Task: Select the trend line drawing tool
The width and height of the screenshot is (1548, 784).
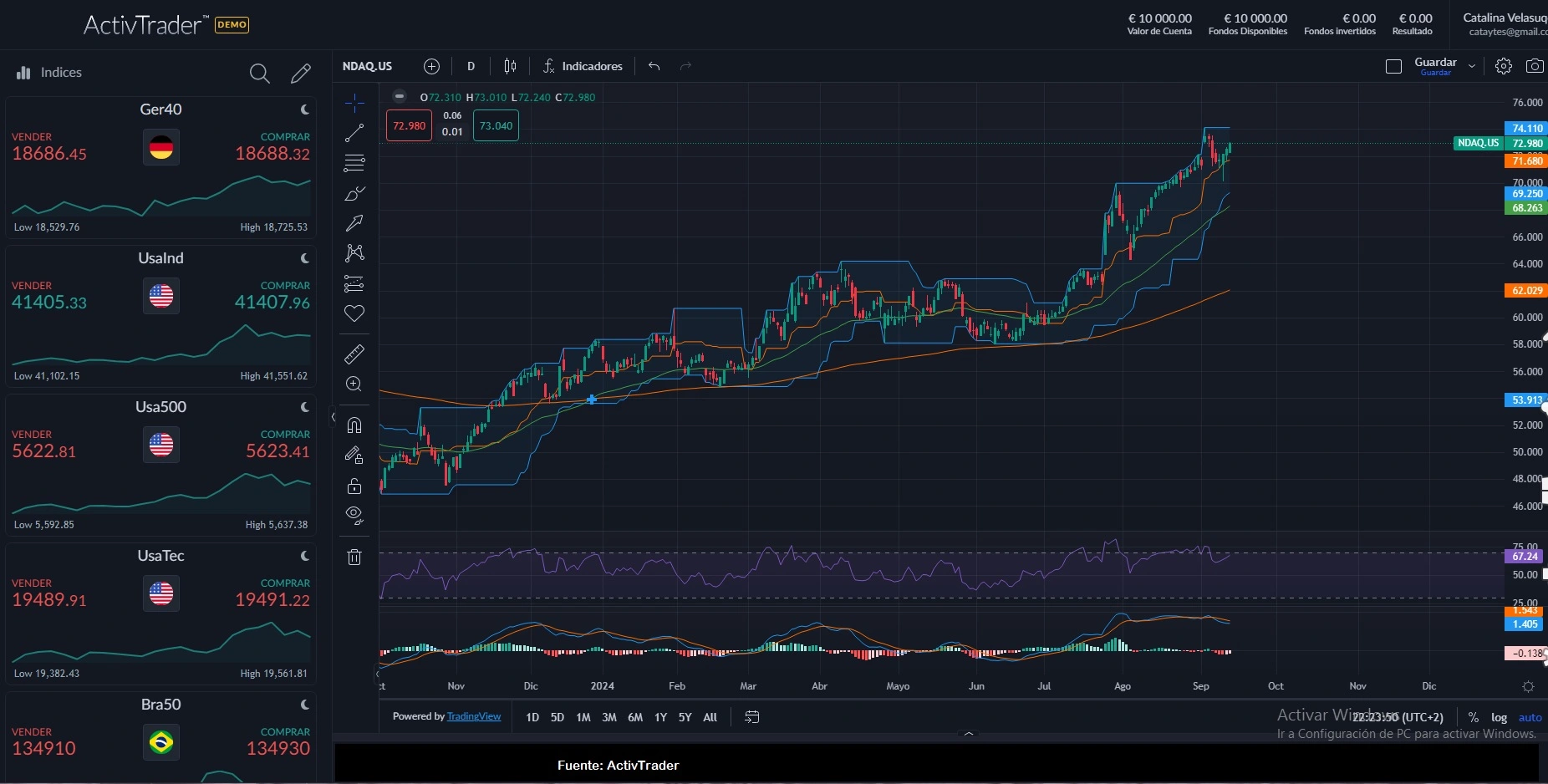Action: point(354,133)
